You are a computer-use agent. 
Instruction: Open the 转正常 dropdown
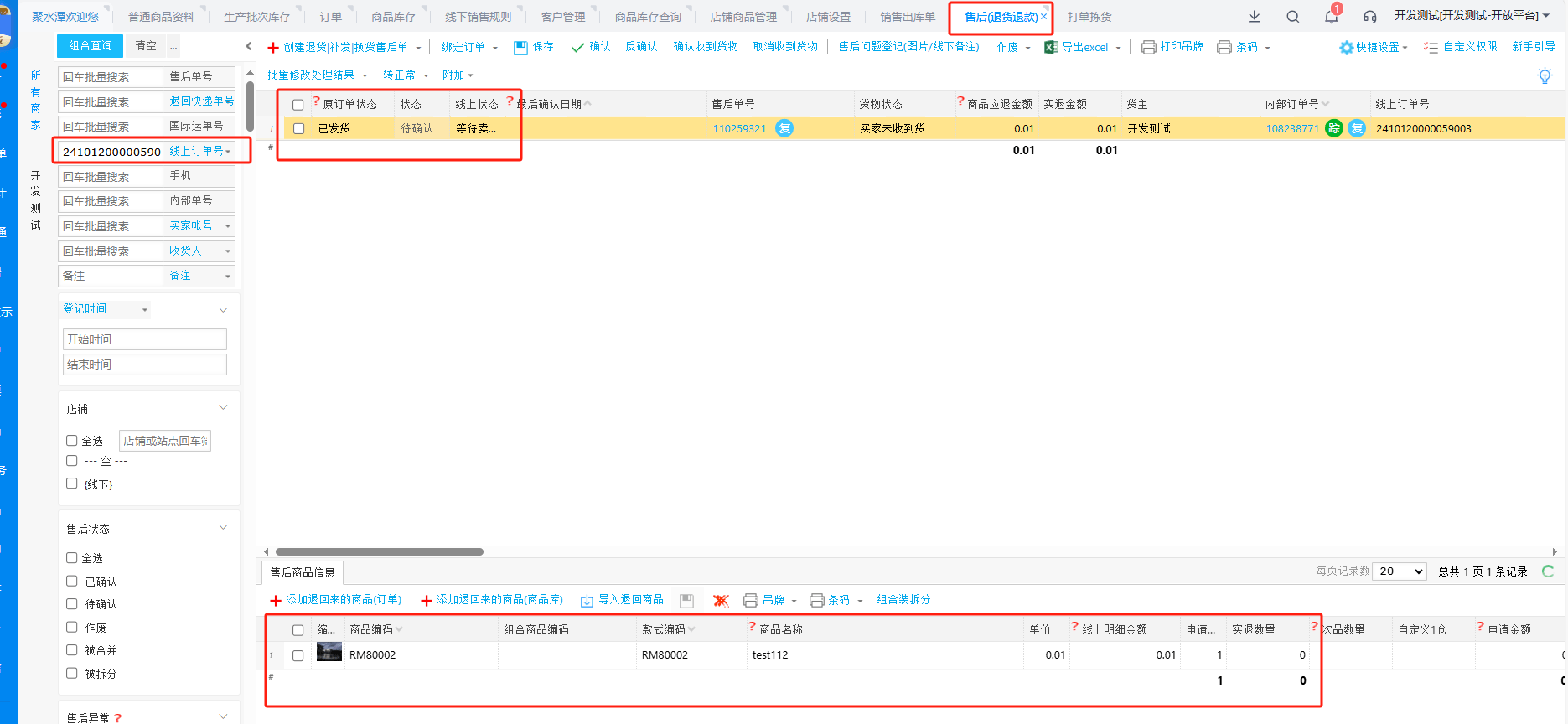pyautogui.click(x=406, y=75)
